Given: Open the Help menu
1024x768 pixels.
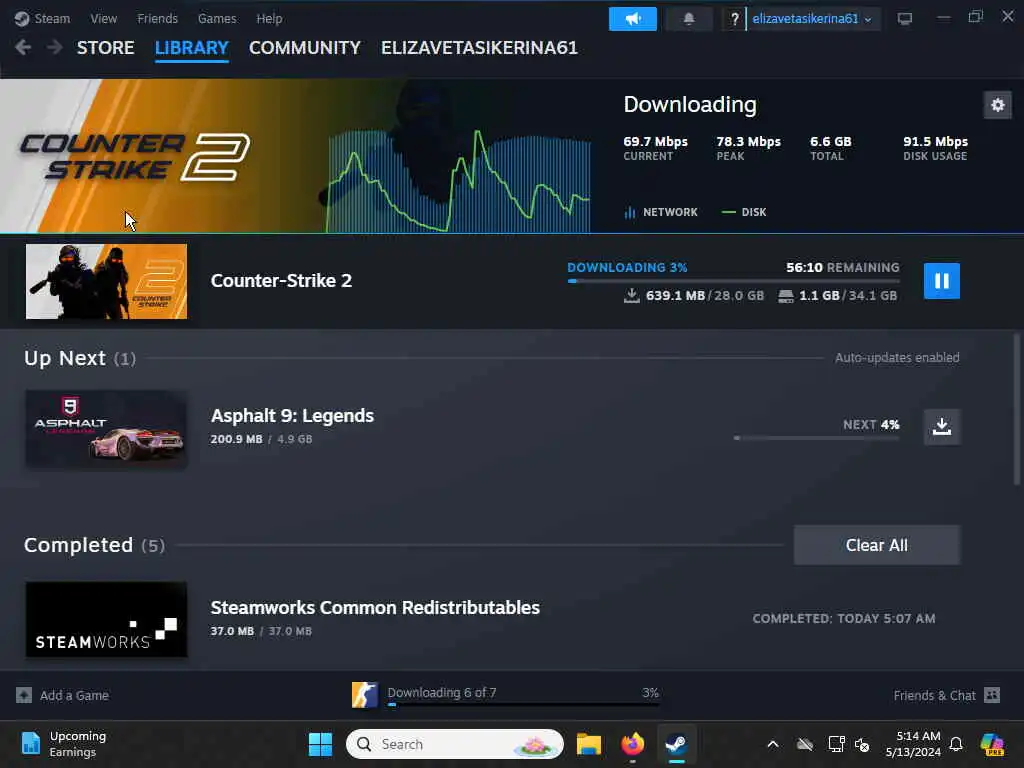Looking at the screenshot, I should [x=269, y=18].
